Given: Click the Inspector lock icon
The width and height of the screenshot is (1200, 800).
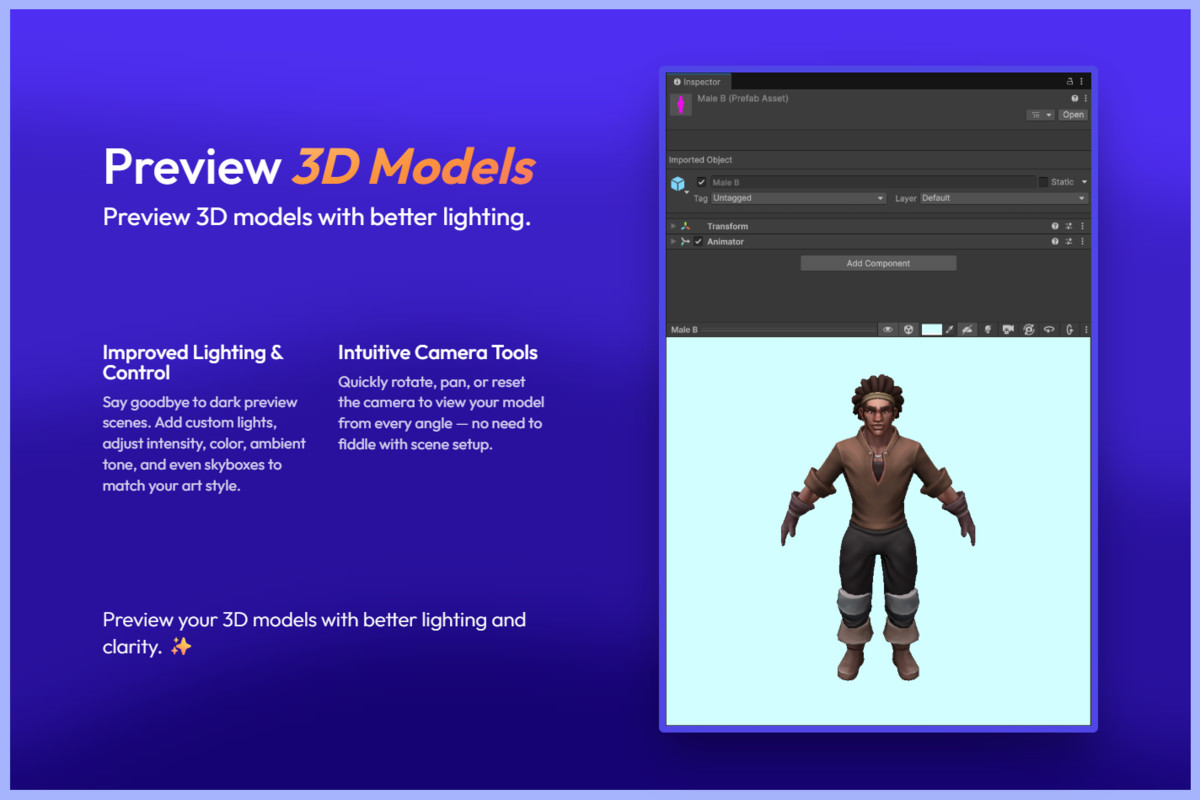Looking at the screenshot, I should (x=1070, y=82).
